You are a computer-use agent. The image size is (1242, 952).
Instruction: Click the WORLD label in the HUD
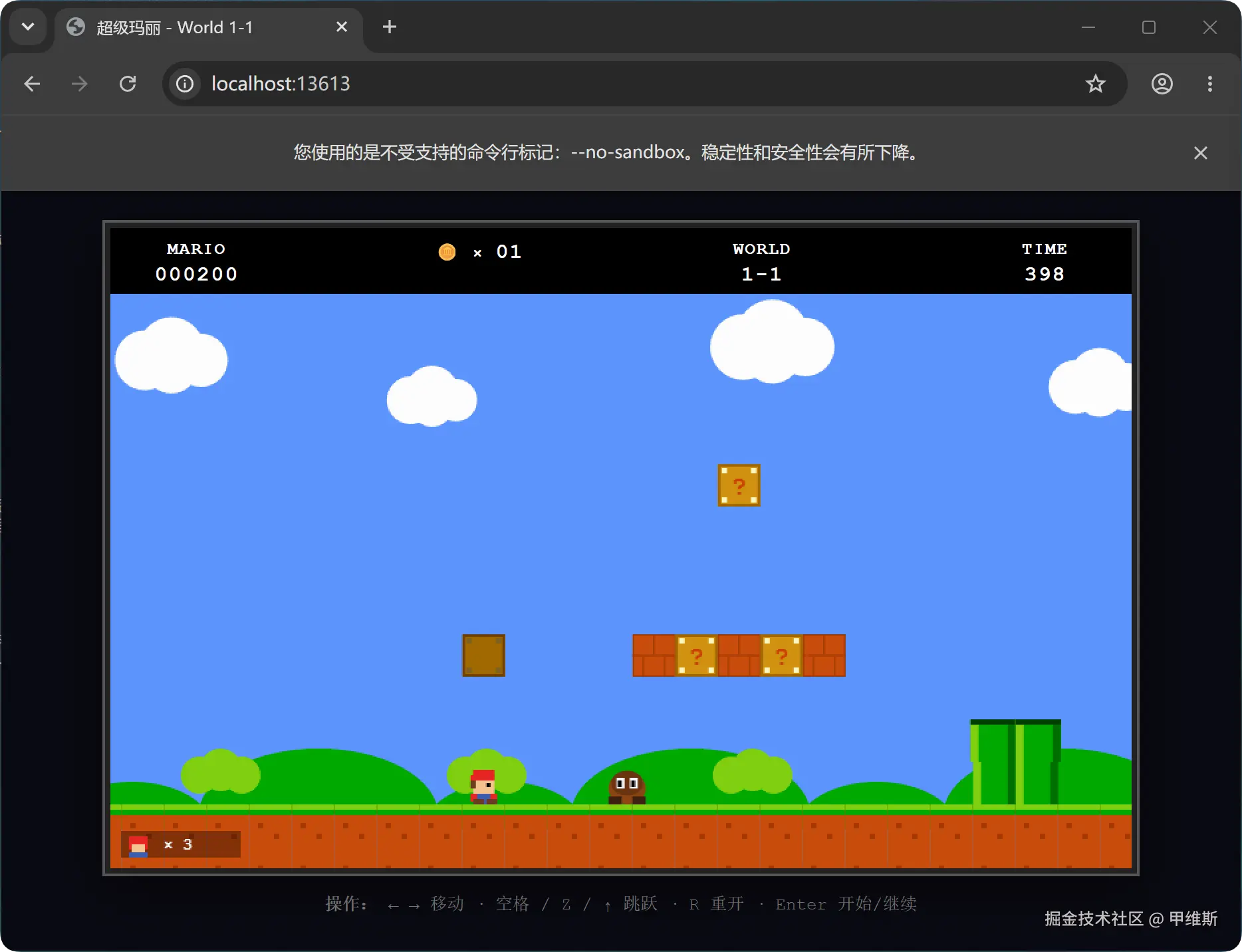[x=761, y=249]
